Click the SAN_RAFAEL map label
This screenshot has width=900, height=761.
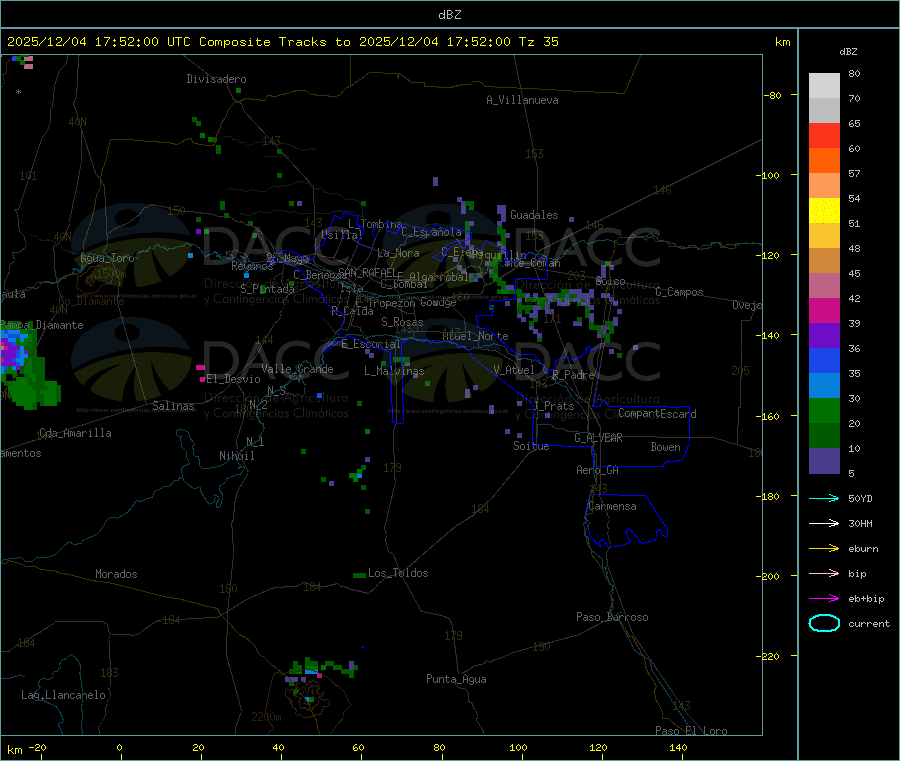[x=367, y=273]
